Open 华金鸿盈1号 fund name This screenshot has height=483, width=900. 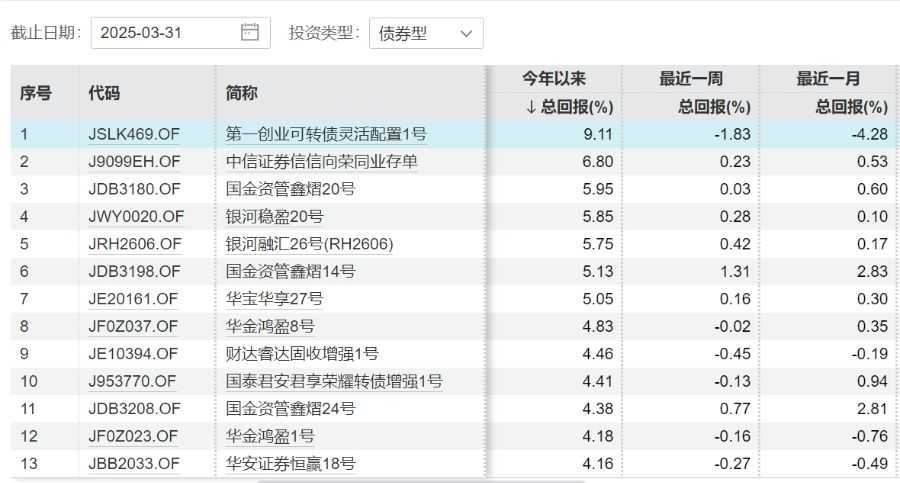[270, 436]
